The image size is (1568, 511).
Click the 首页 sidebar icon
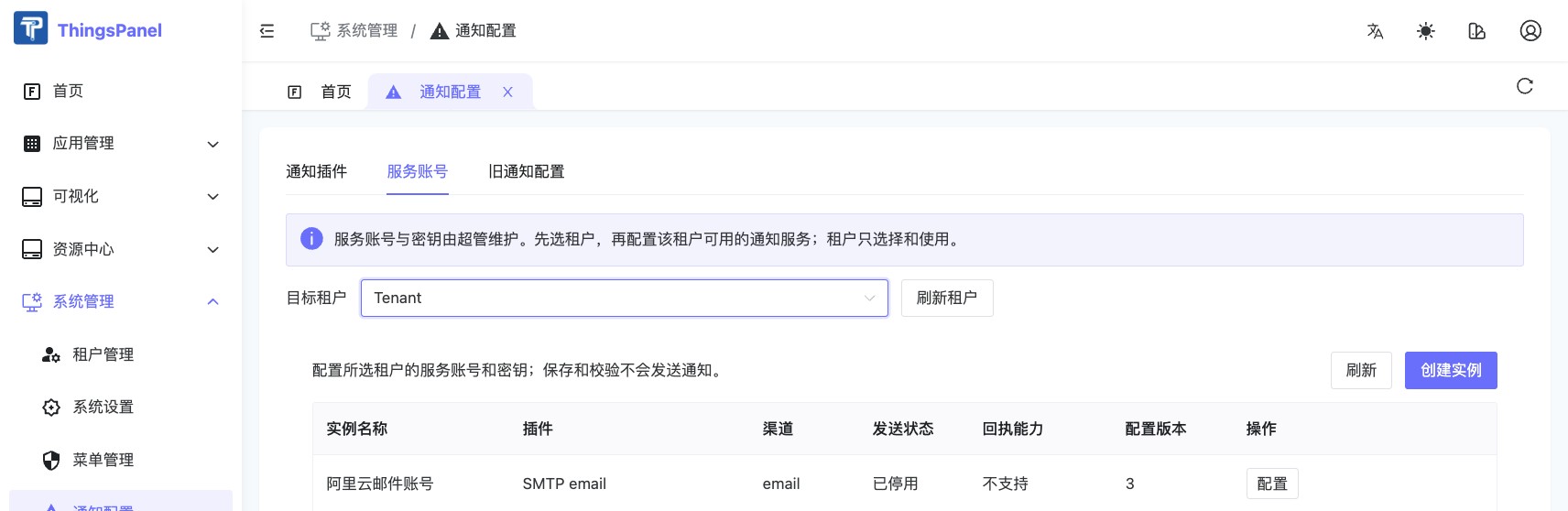(32, 91)
